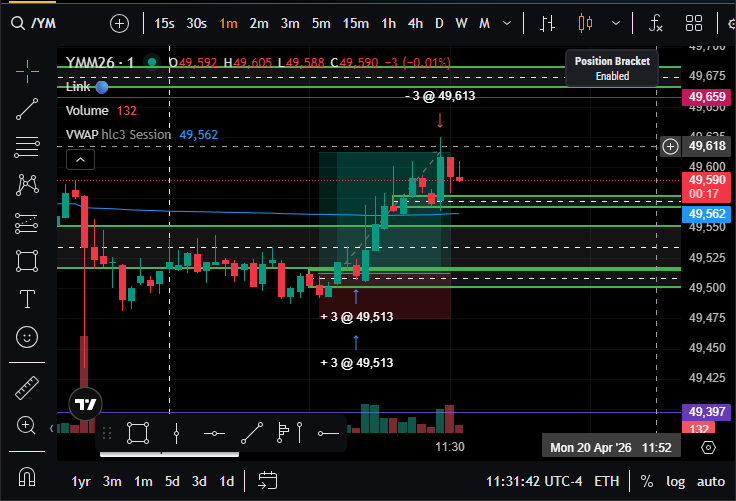Open the layout grid selector

coord(694,23)
